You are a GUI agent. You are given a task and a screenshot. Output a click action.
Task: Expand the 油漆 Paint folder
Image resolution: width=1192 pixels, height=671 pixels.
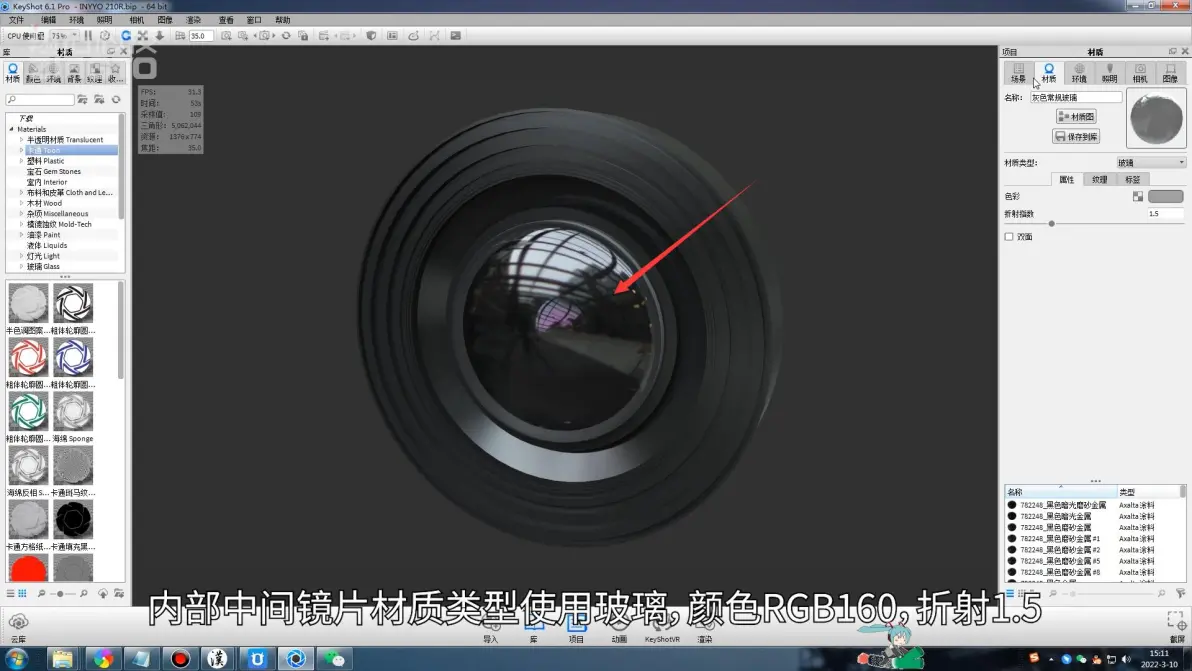click(21, 235)
